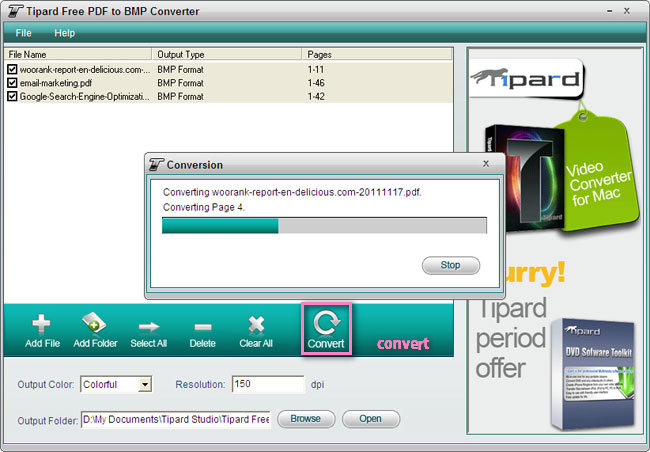Click the conversion progress bar

pyautogui.click(x=324, y=226)
